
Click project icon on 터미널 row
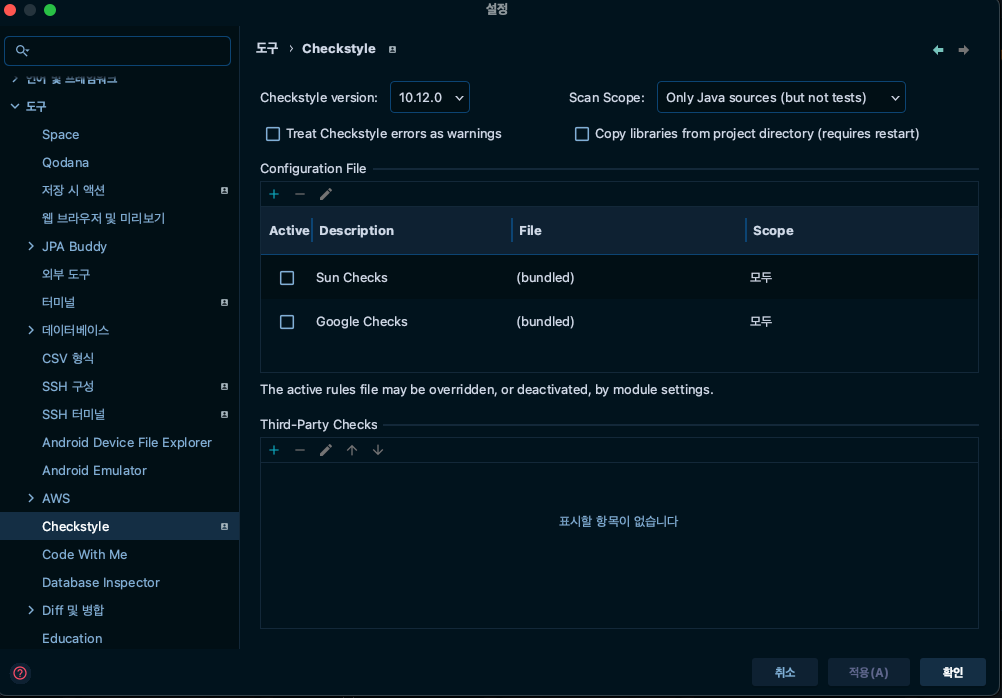pyautogui.click(x=224, y=302)
